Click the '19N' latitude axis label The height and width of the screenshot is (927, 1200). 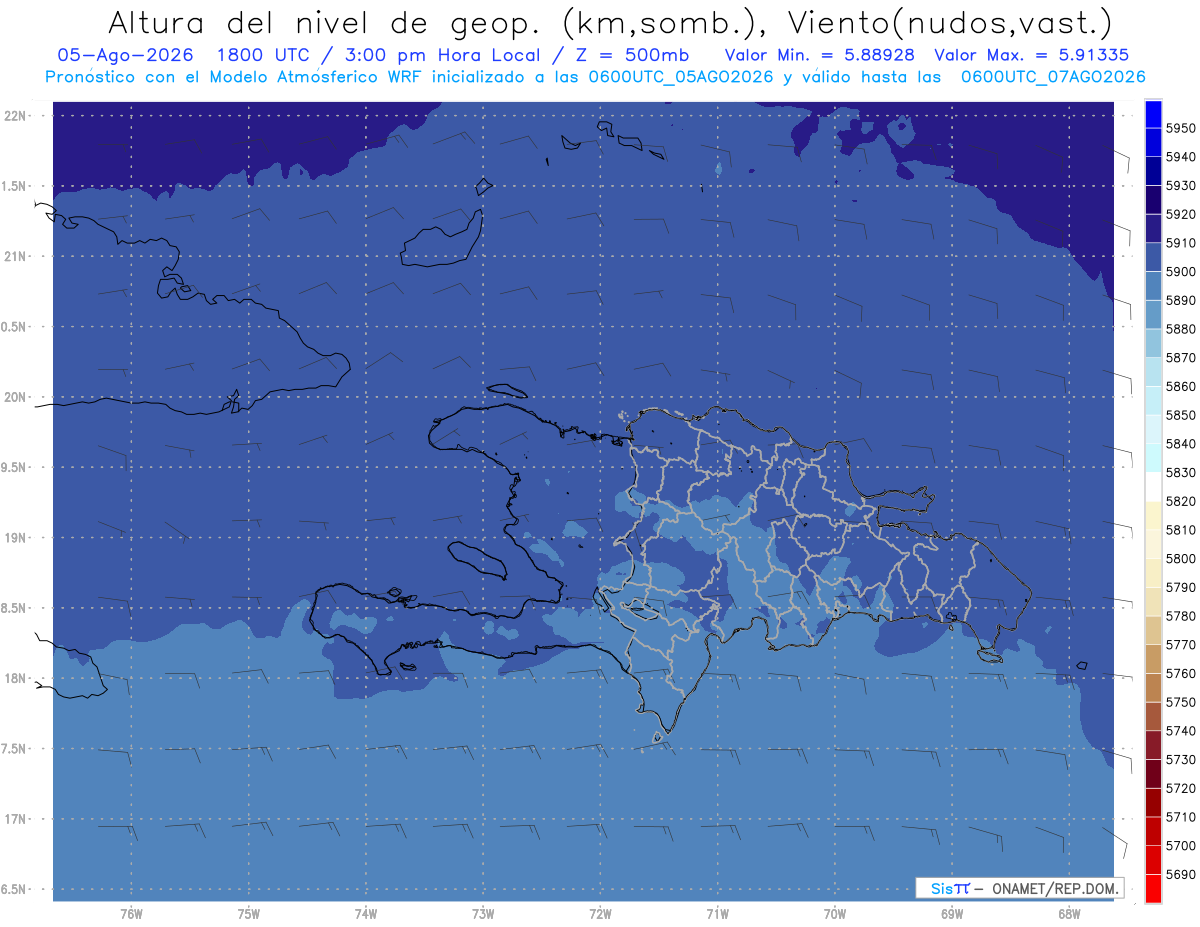coord(16,538)
